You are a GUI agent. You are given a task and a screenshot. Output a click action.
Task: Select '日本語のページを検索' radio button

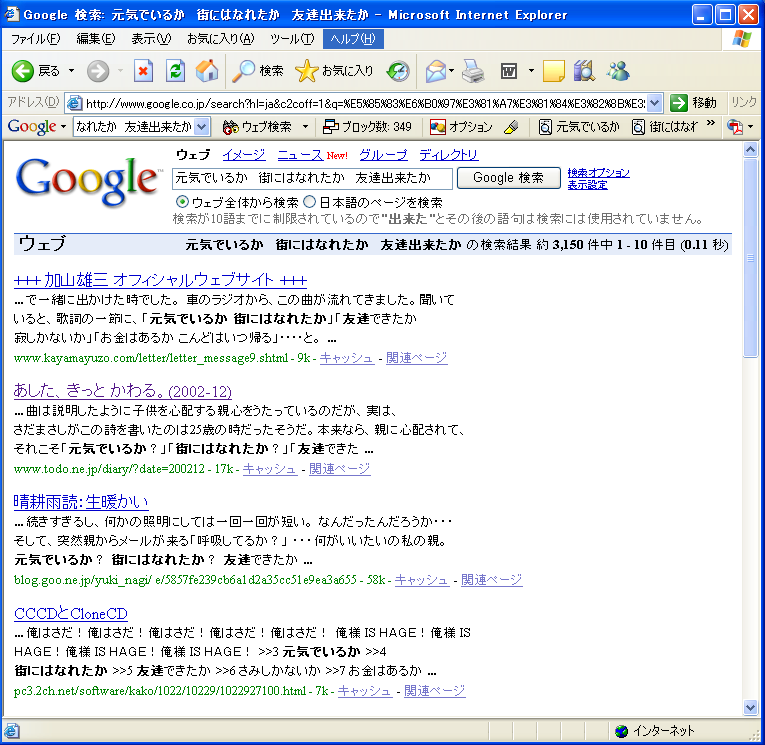pyautogui.click(x=309, y=201)
